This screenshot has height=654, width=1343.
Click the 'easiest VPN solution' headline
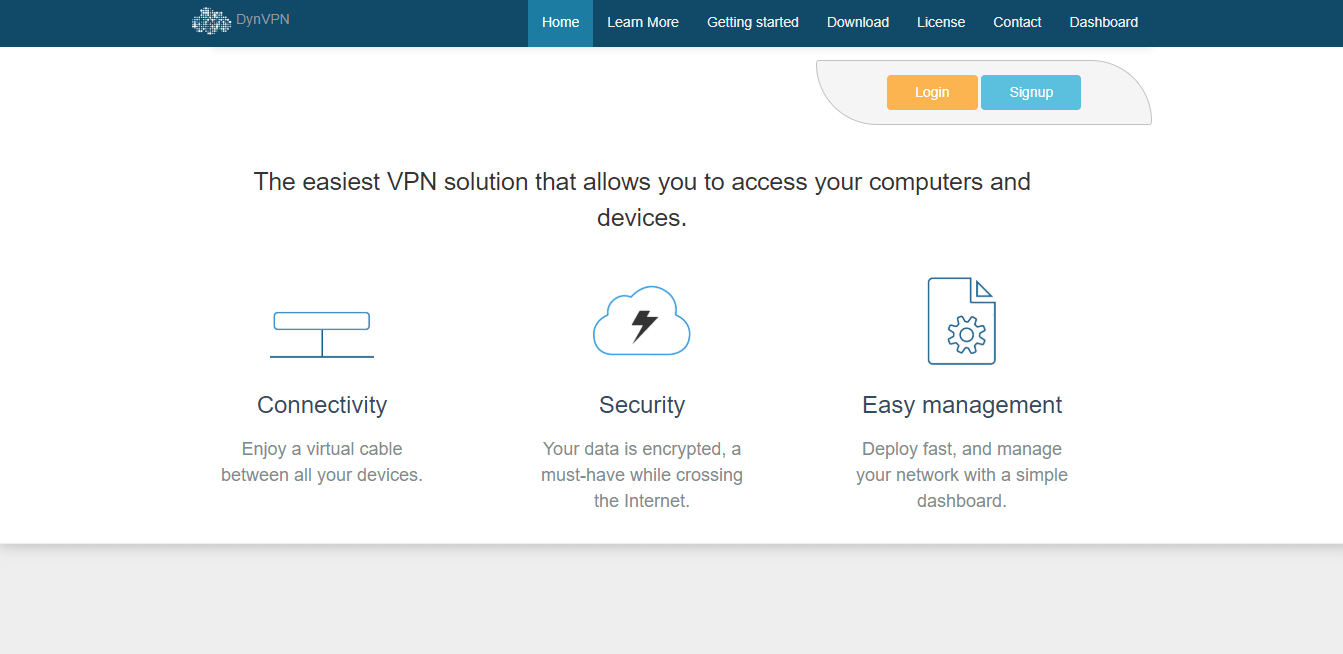pos(642,199)
